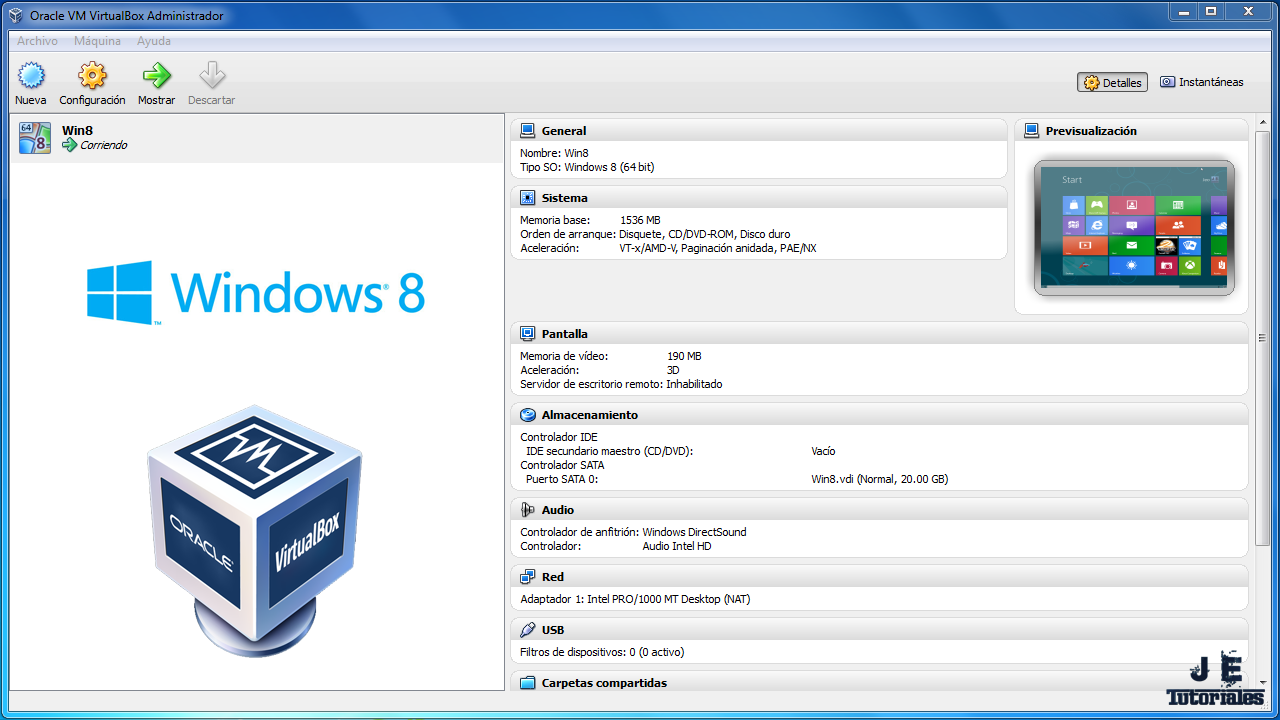Switch to Detalles view

(x=1112, y=82)
